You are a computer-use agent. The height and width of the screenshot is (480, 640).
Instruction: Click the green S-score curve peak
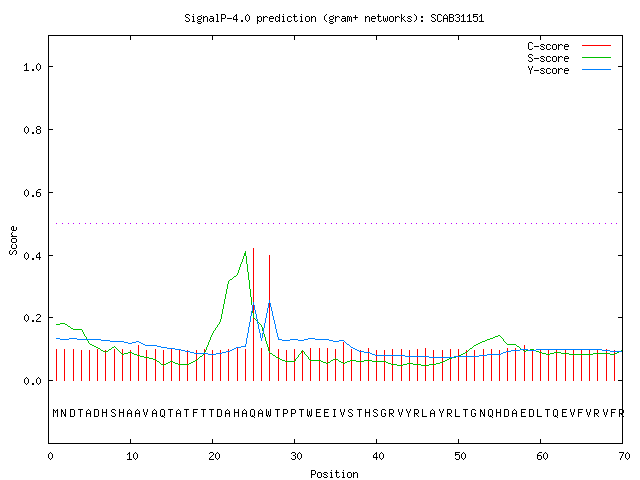245,252
